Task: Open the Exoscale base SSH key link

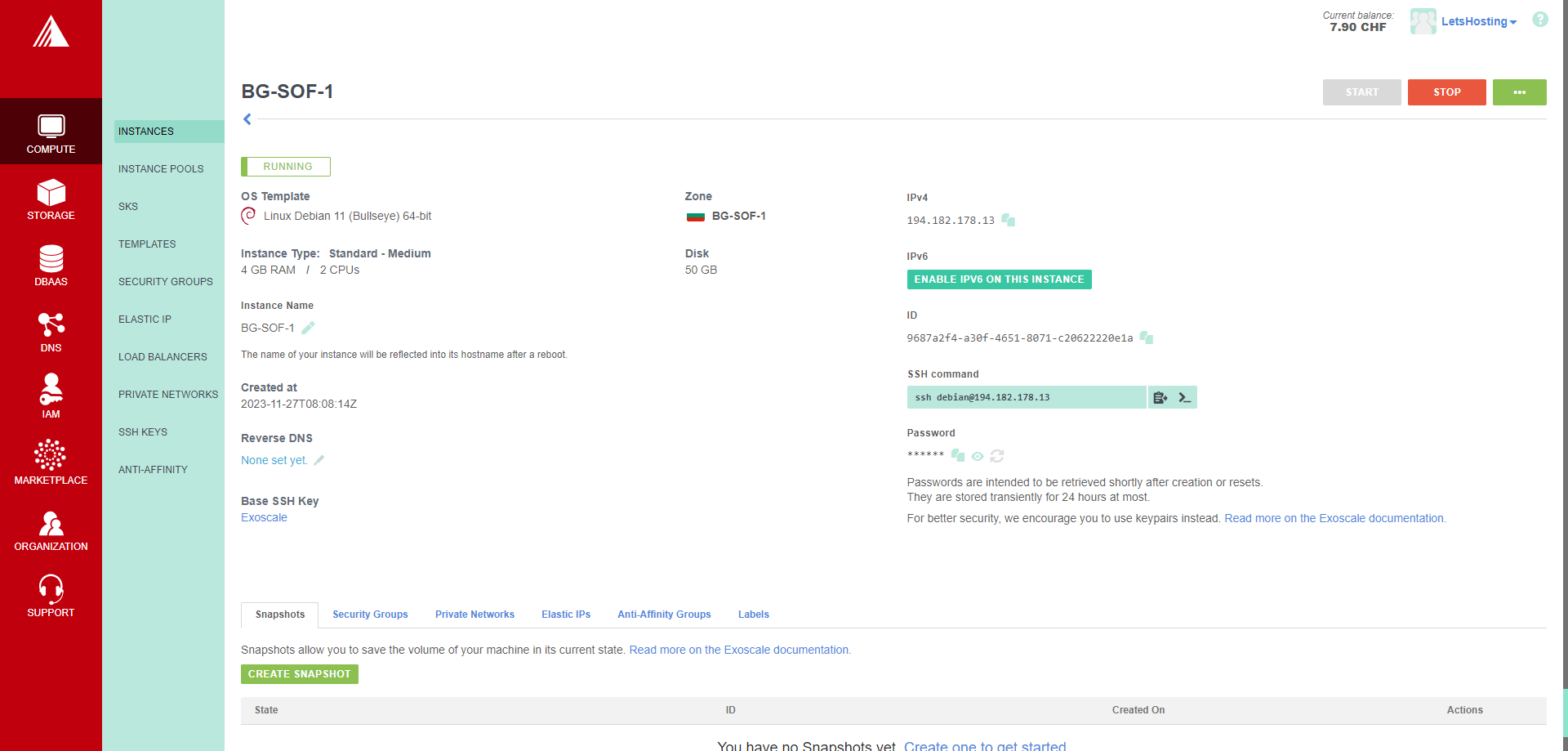Action: tap(264, 517)
